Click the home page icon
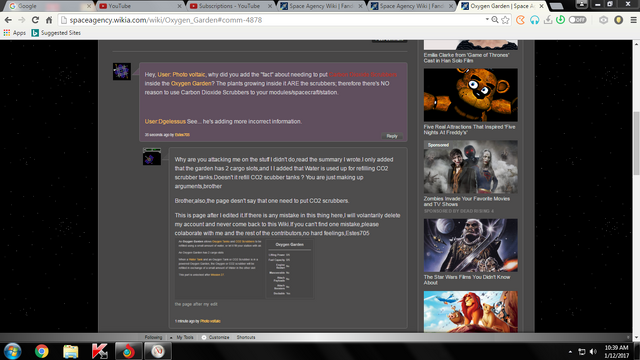 49,20
